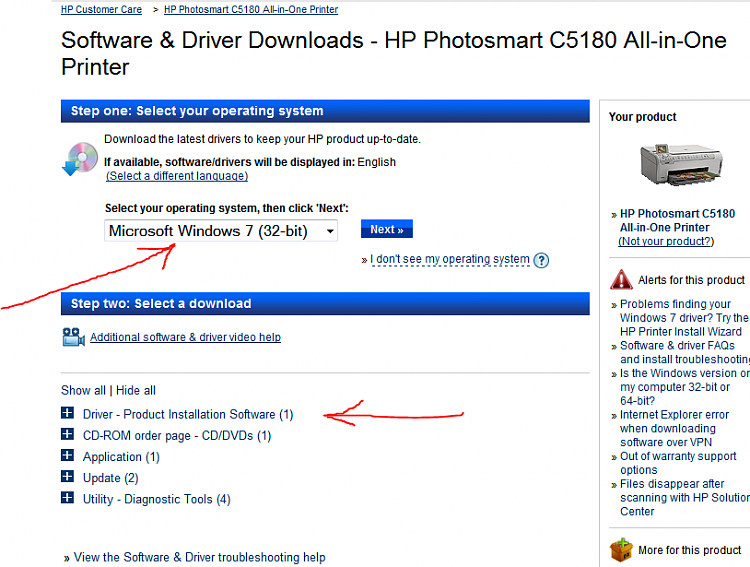The image size is (750, 567).
Task: Click the HP Photosmart printer image
Action: click(x=681, y=164)
